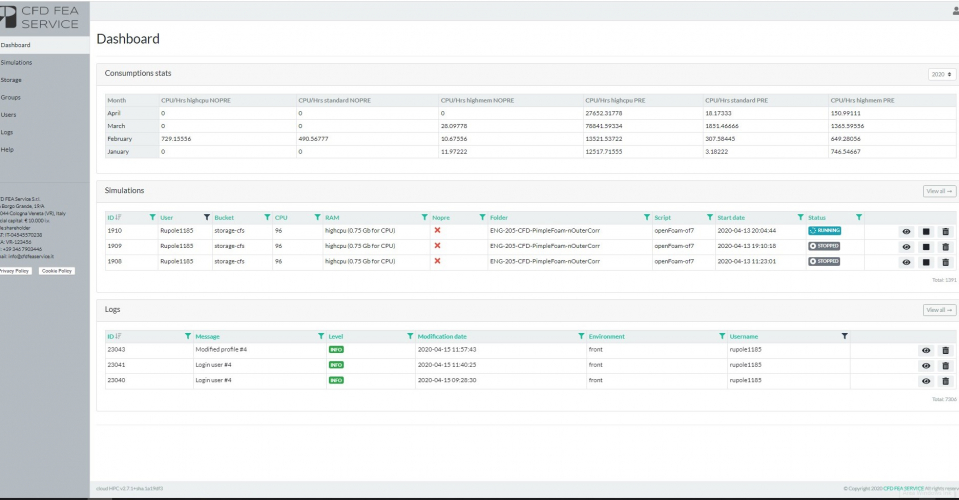
Task: Open Groups in sidebar
Action: click(x=45, y=97)
